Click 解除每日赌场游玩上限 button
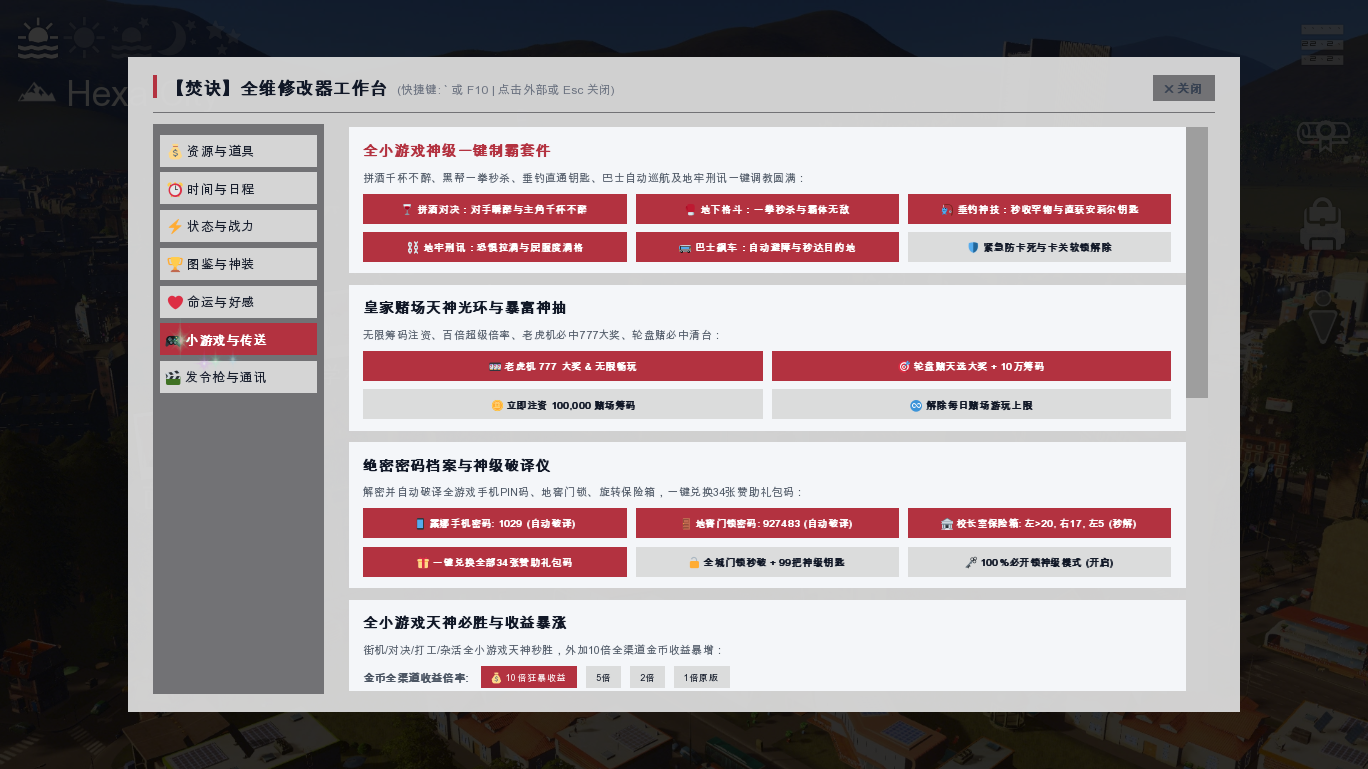The width and height of the screenshot is (1368, 769). pyautogui.click(x=971, y=404)
